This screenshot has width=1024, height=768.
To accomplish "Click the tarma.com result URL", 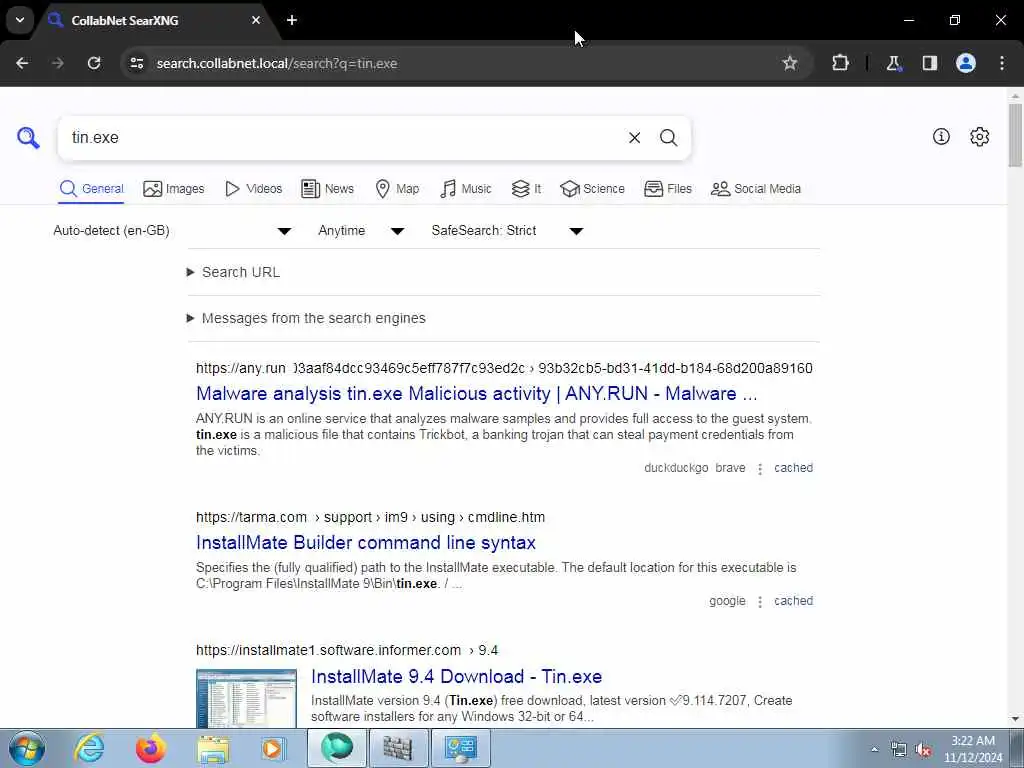I will [370, 517].
